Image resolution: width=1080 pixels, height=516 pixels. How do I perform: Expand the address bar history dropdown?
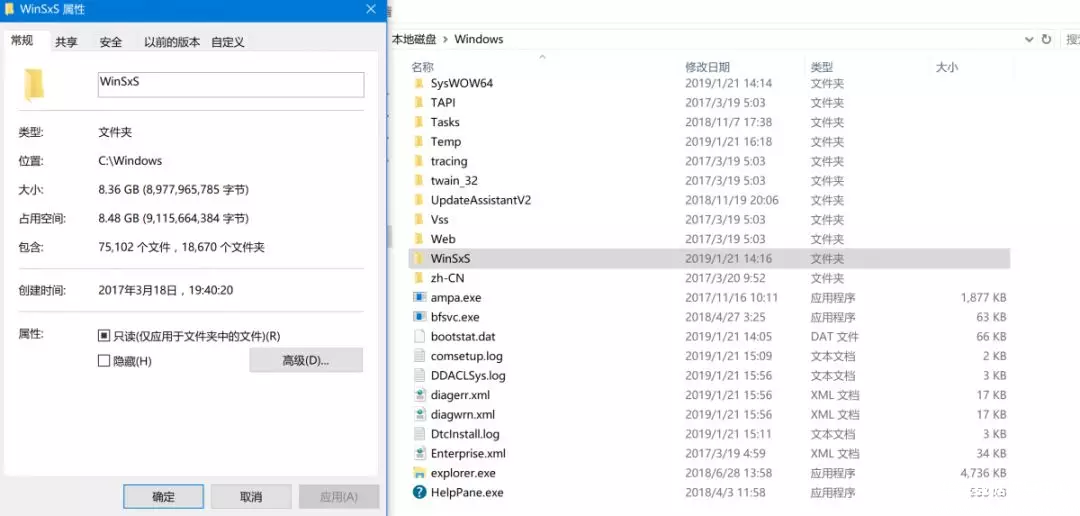(1029, 39)
